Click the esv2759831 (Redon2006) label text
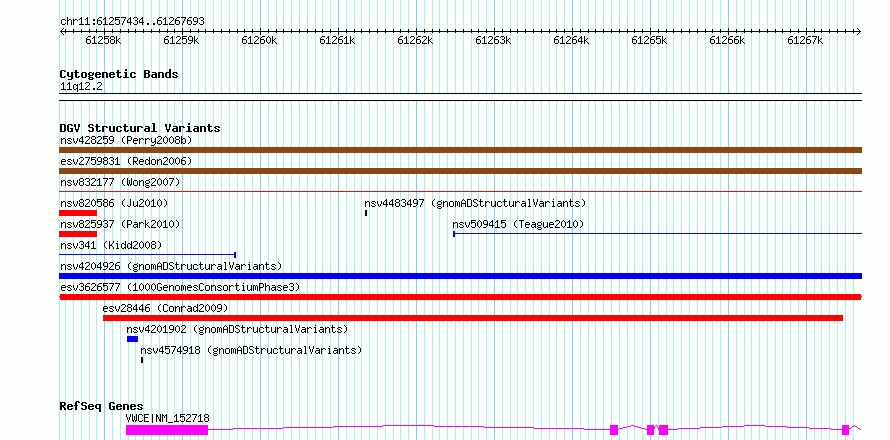The height and width of the screenshot is (440, 890). pyautogui.click(x=126, y=161)
